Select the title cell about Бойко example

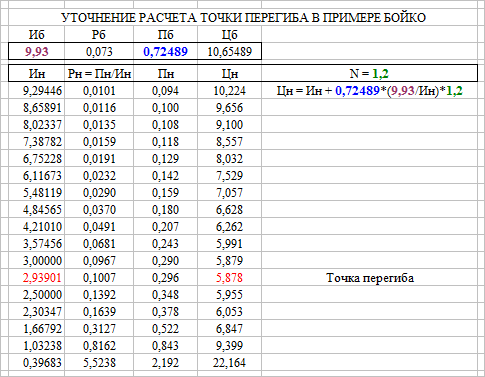pyautogui.click(x=243, y=17)
